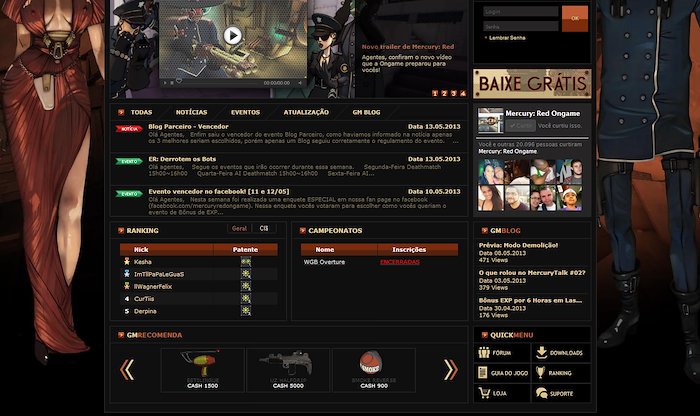The height and width of the screenshot is (416, 700).
Task: Open the Loja shopping cart icon
Action: tap(484, 393)
